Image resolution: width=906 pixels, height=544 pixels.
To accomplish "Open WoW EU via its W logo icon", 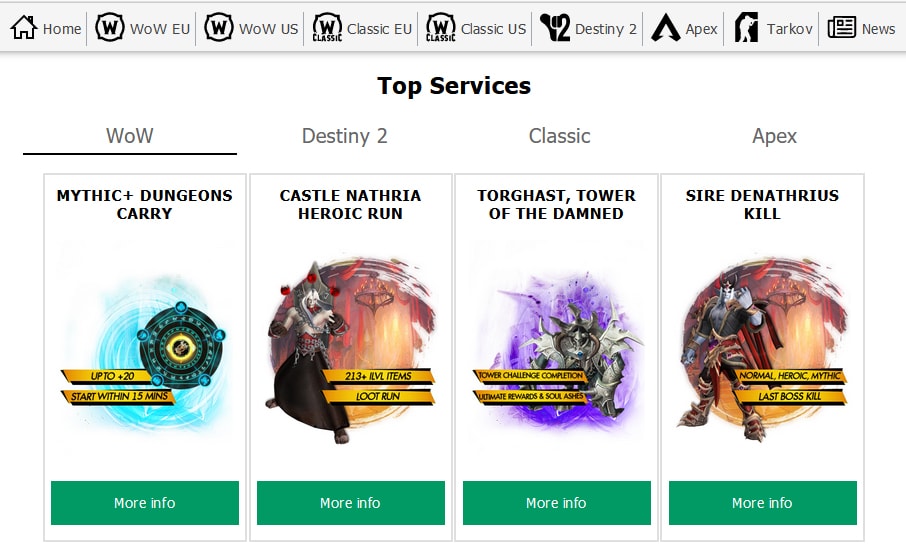I will tap(110, 28).
